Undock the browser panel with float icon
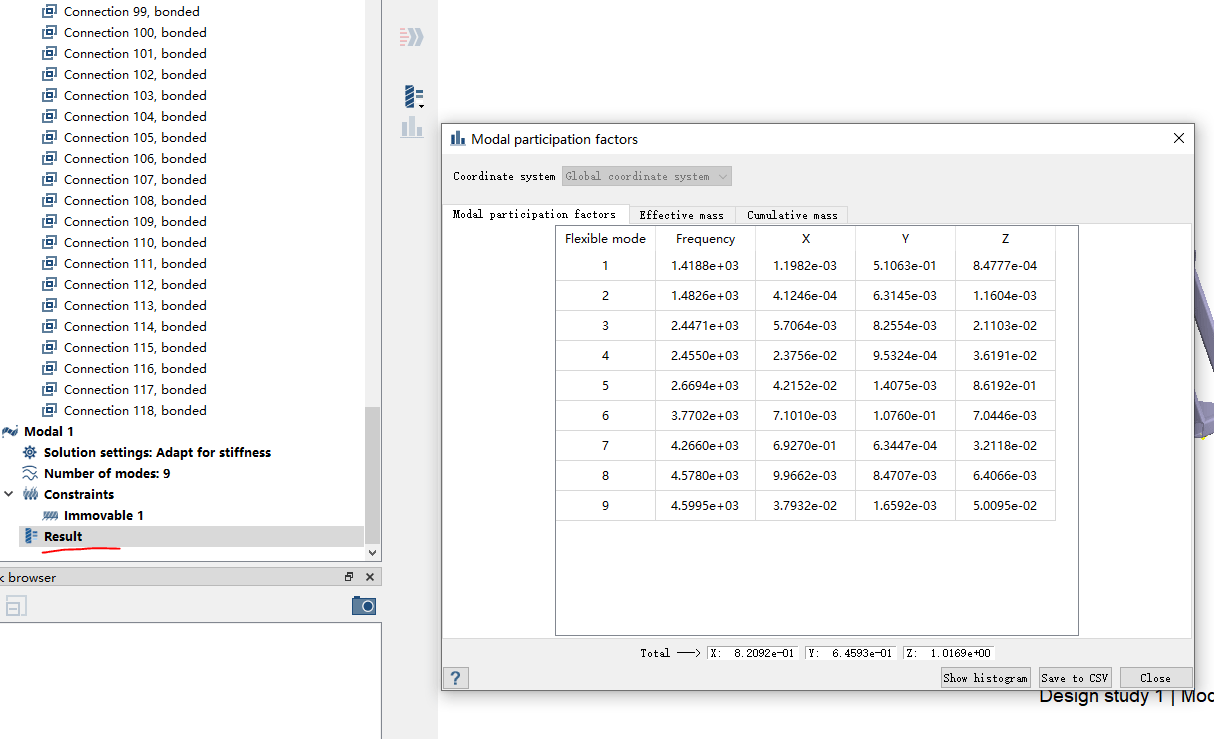Viewport: 1214px width, 739px height. 349,577
